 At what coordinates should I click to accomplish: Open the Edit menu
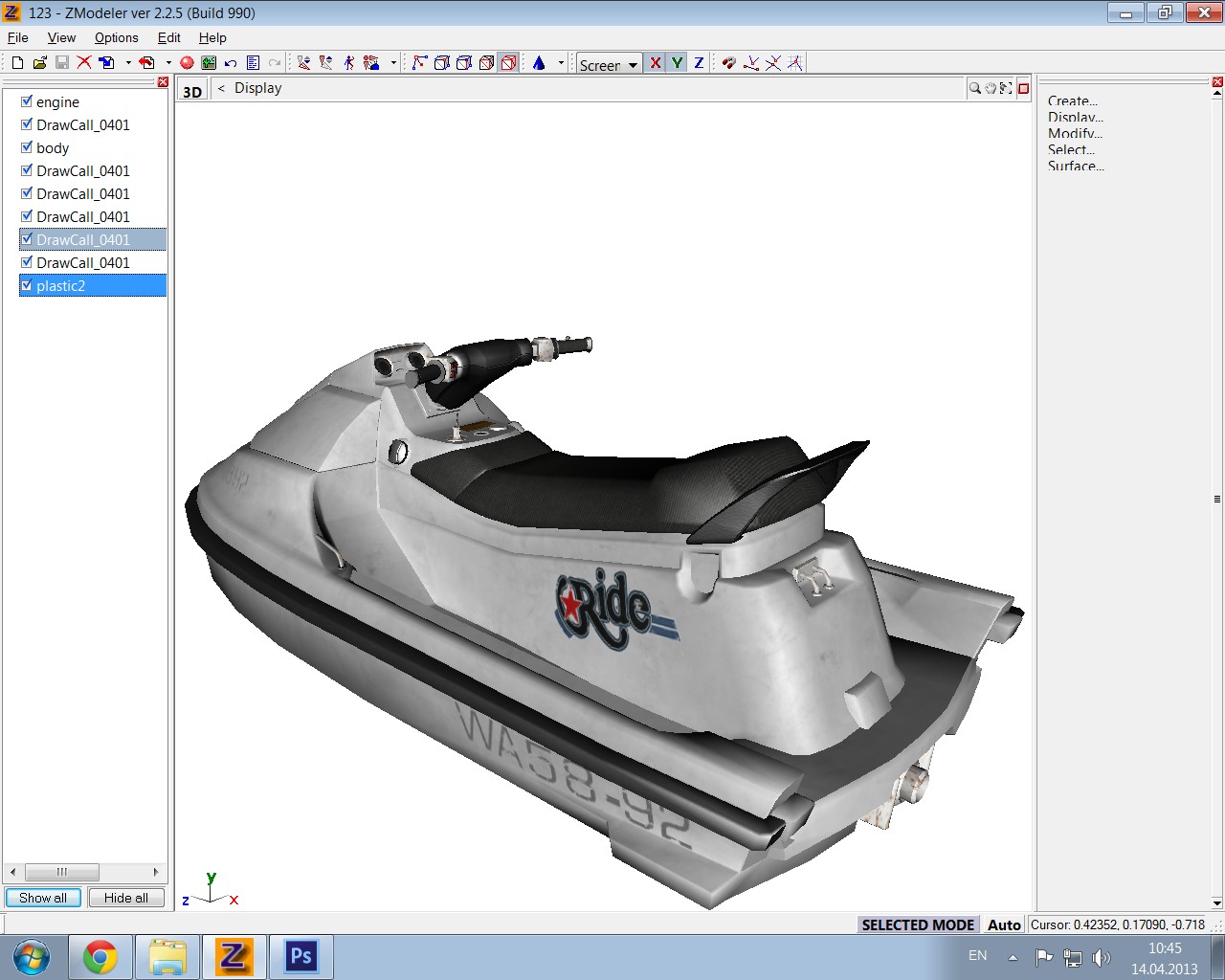click(x=168, y=37)
